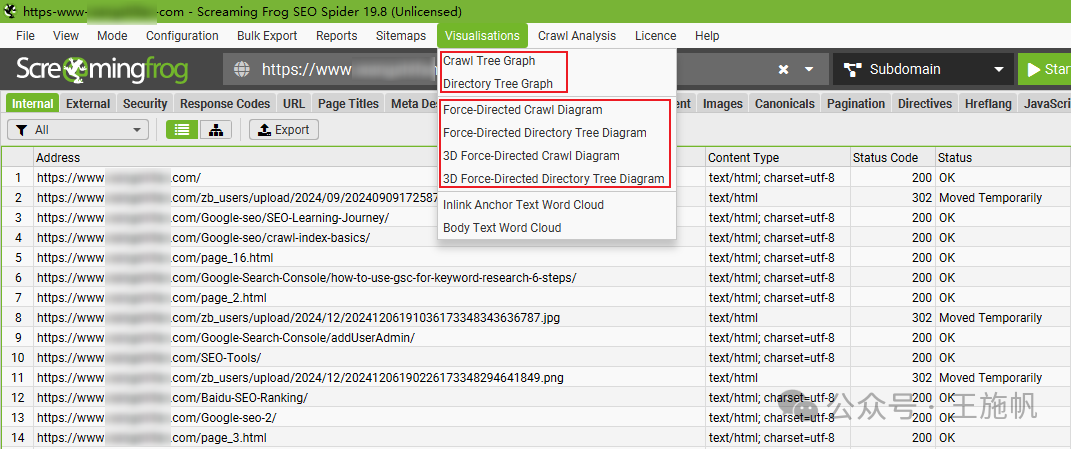Open the All filter dropdown

pos(78,130)
